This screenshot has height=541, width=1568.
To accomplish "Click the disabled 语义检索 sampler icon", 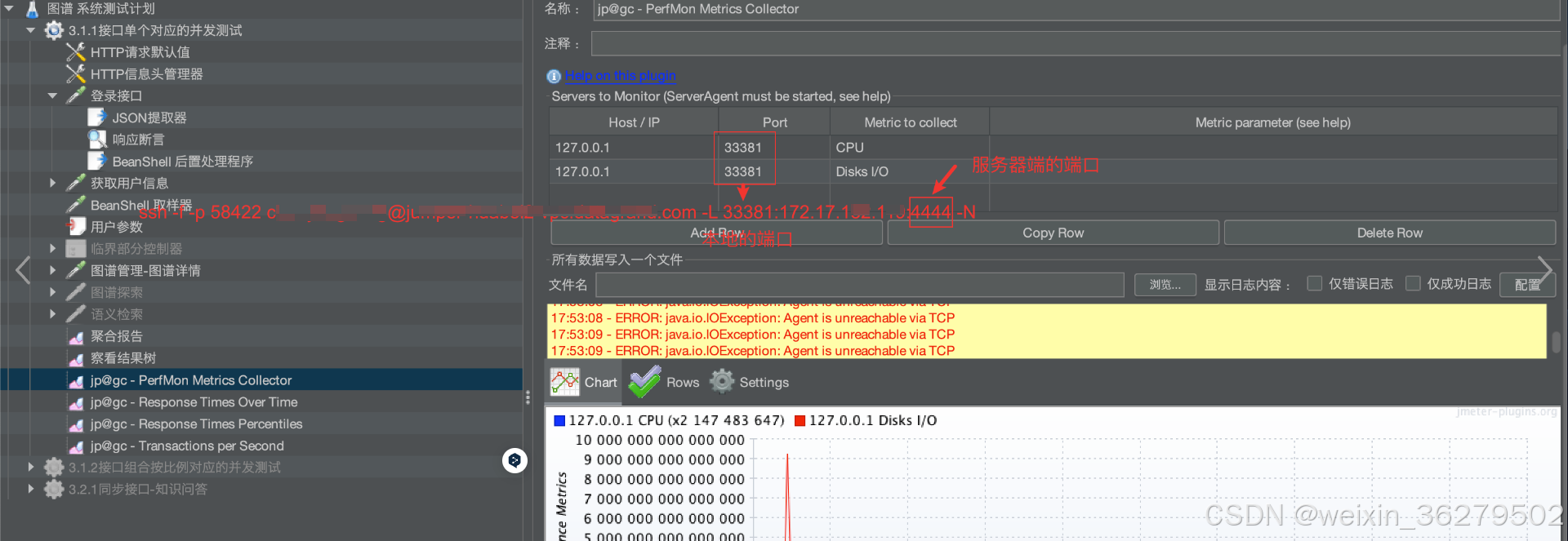I will click(76, 314).
